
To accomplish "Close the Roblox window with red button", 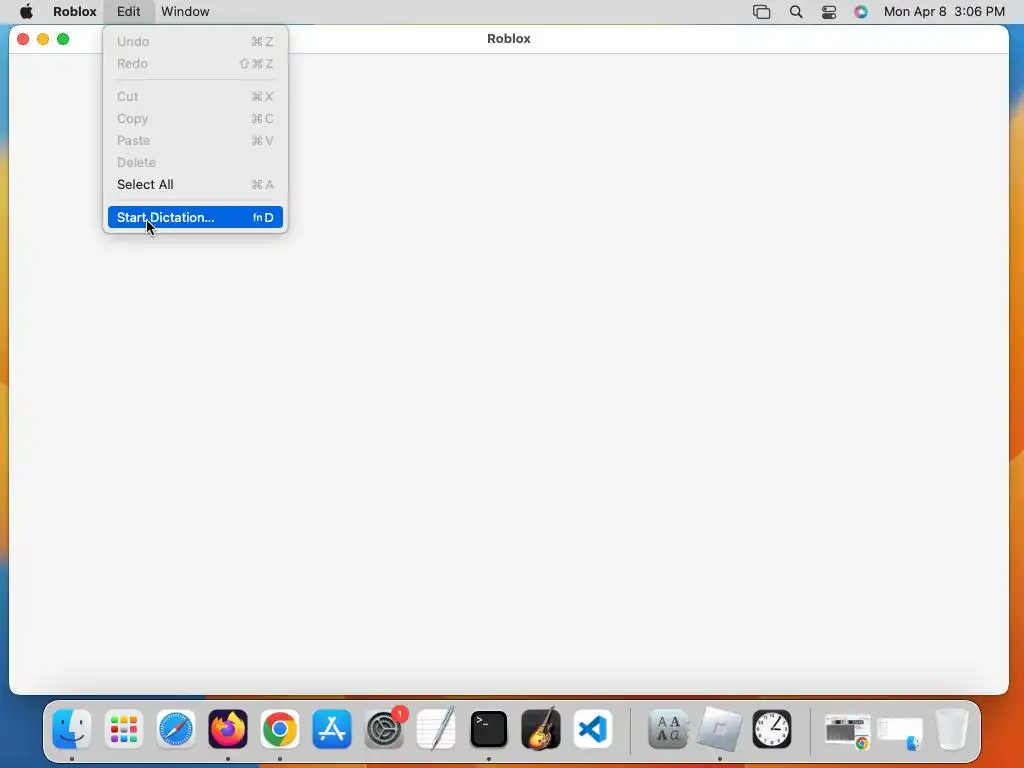I will pos(23,39).
